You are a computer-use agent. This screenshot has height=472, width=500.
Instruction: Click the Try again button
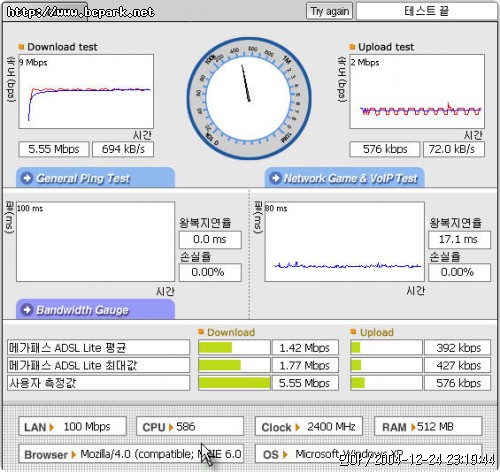pos(329,11)
